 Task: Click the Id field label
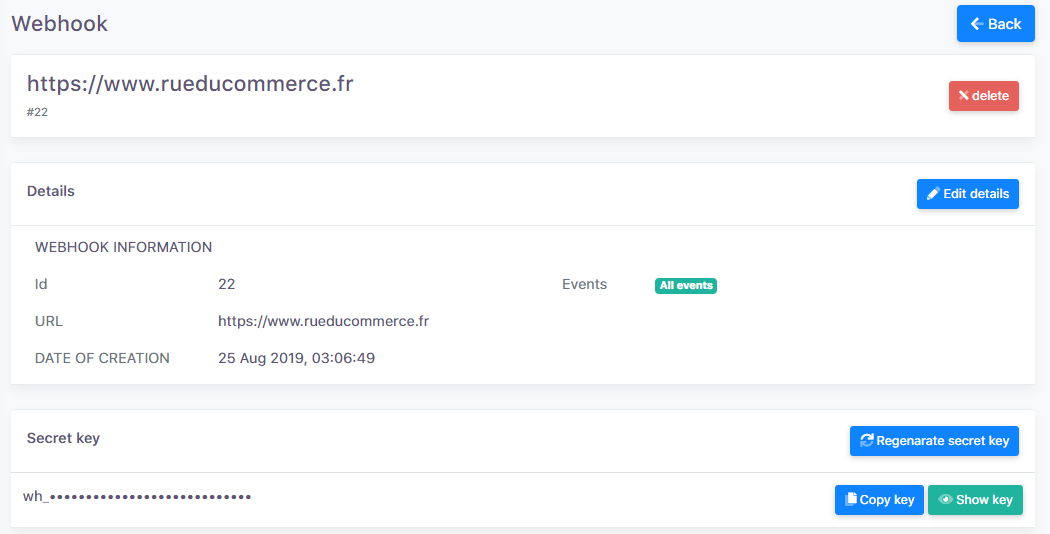click(41, 284)
